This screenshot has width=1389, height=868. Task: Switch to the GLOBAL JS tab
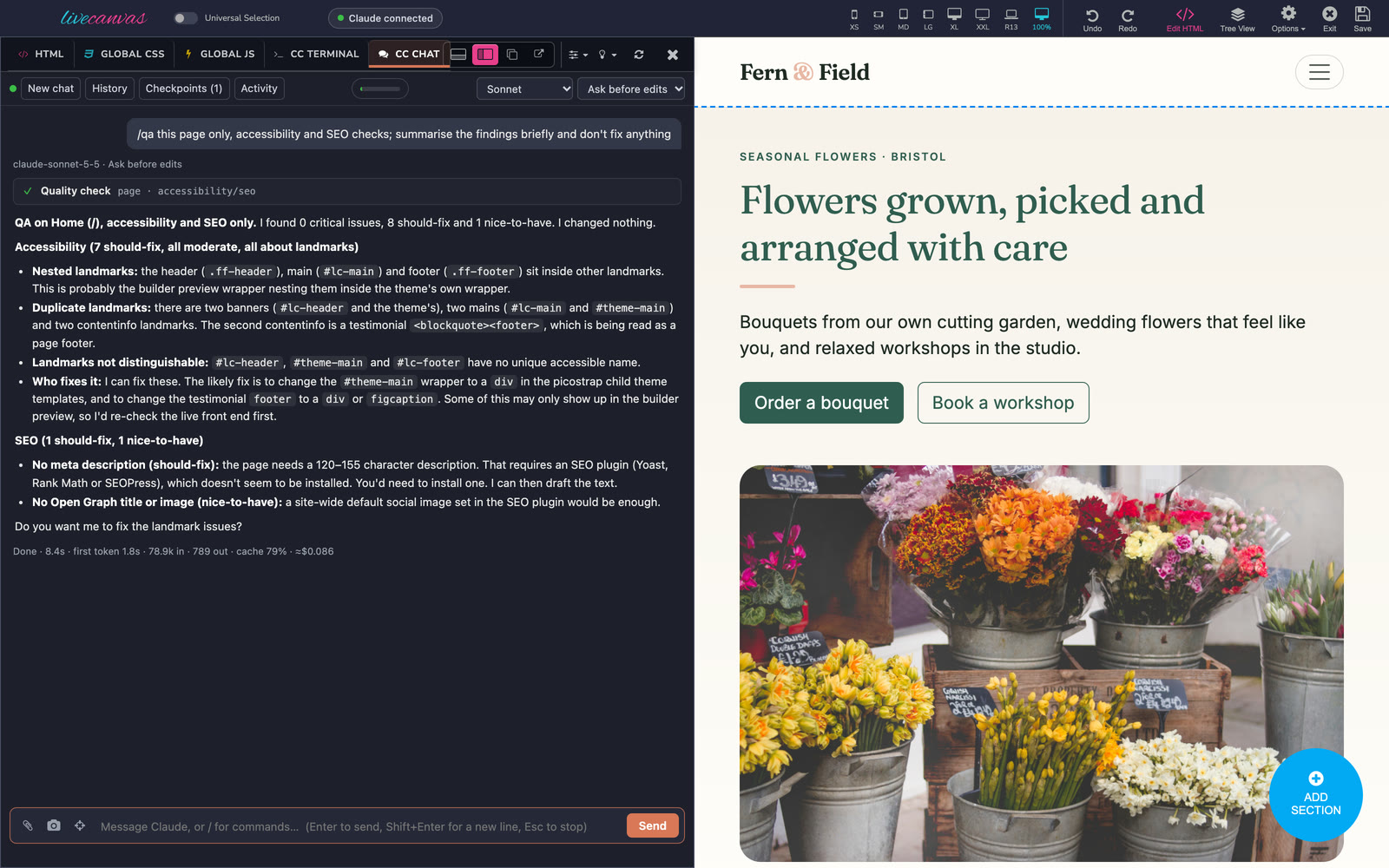coord(220,54)
